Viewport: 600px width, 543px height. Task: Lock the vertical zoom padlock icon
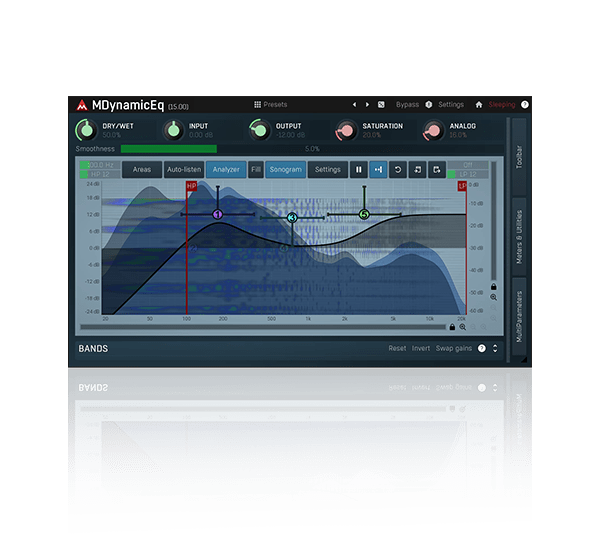point(494,286)
